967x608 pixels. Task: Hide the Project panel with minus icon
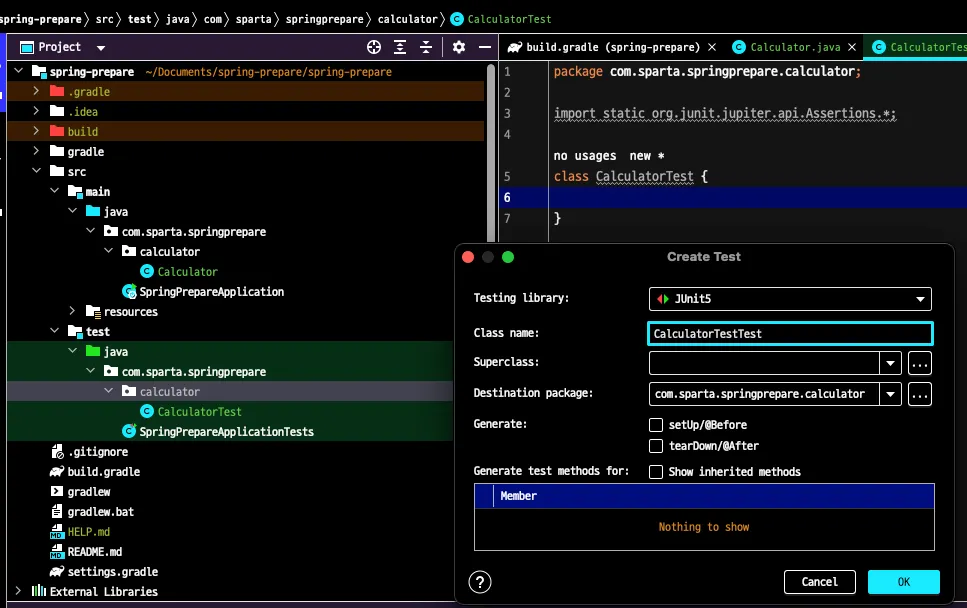tap(484, 47)
